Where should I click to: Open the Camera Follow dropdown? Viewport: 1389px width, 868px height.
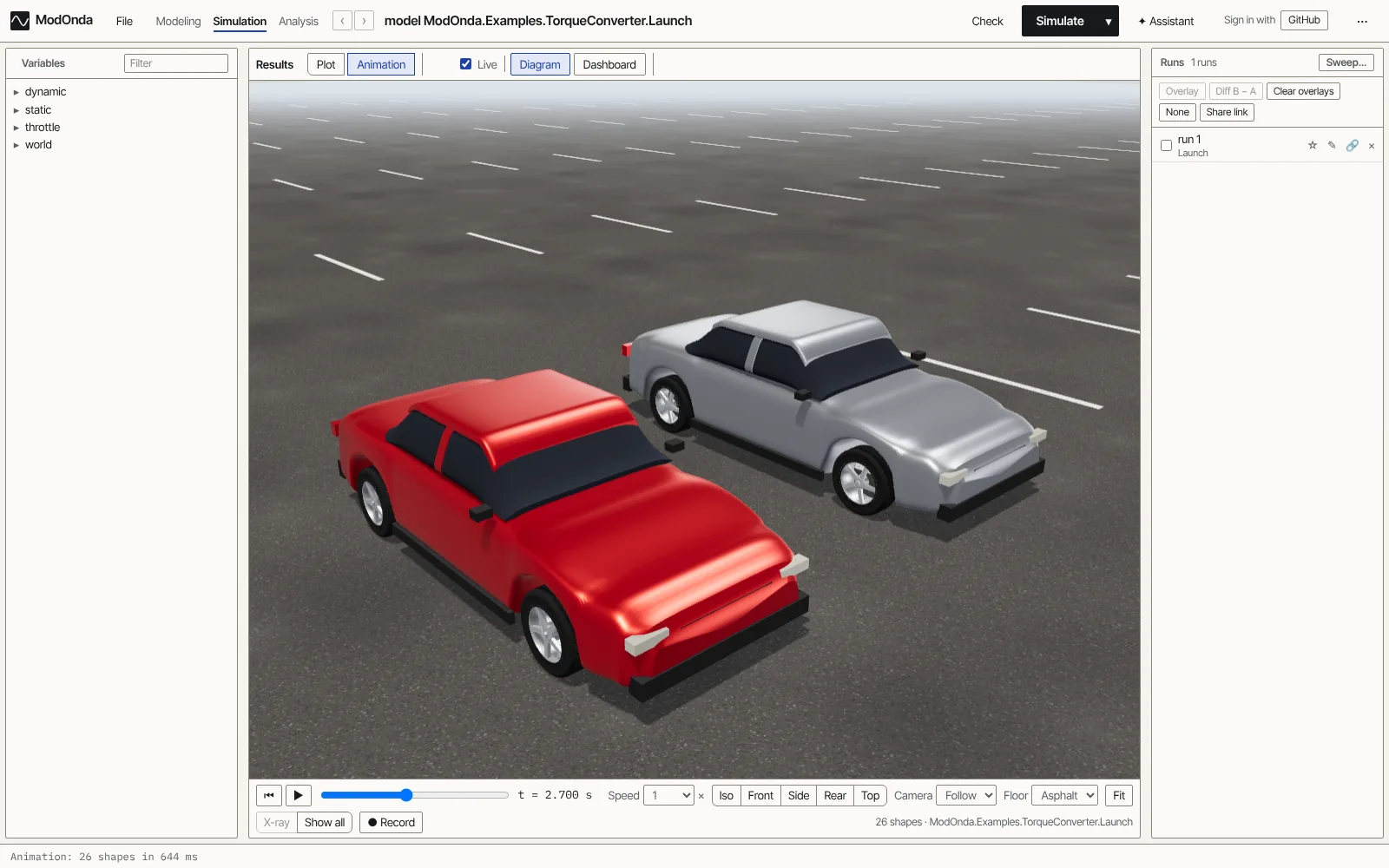tap(966, 795)
